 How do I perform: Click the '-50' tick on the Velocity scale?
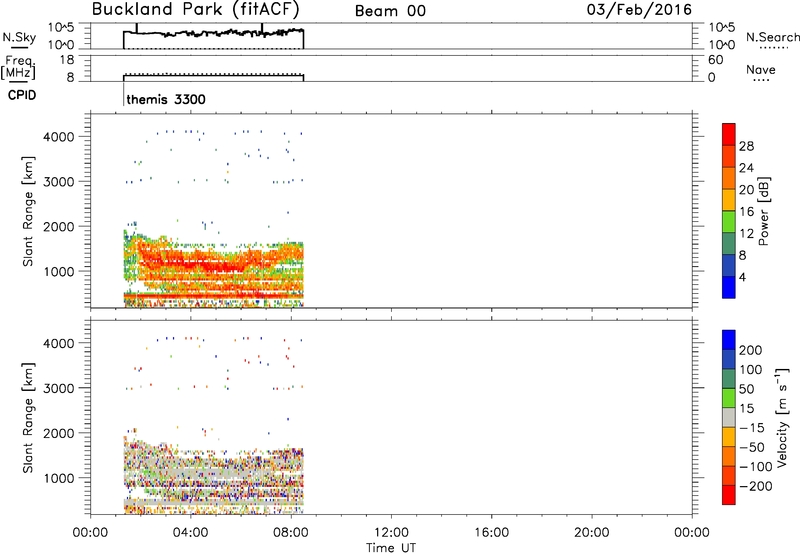[x=752, y=447]
